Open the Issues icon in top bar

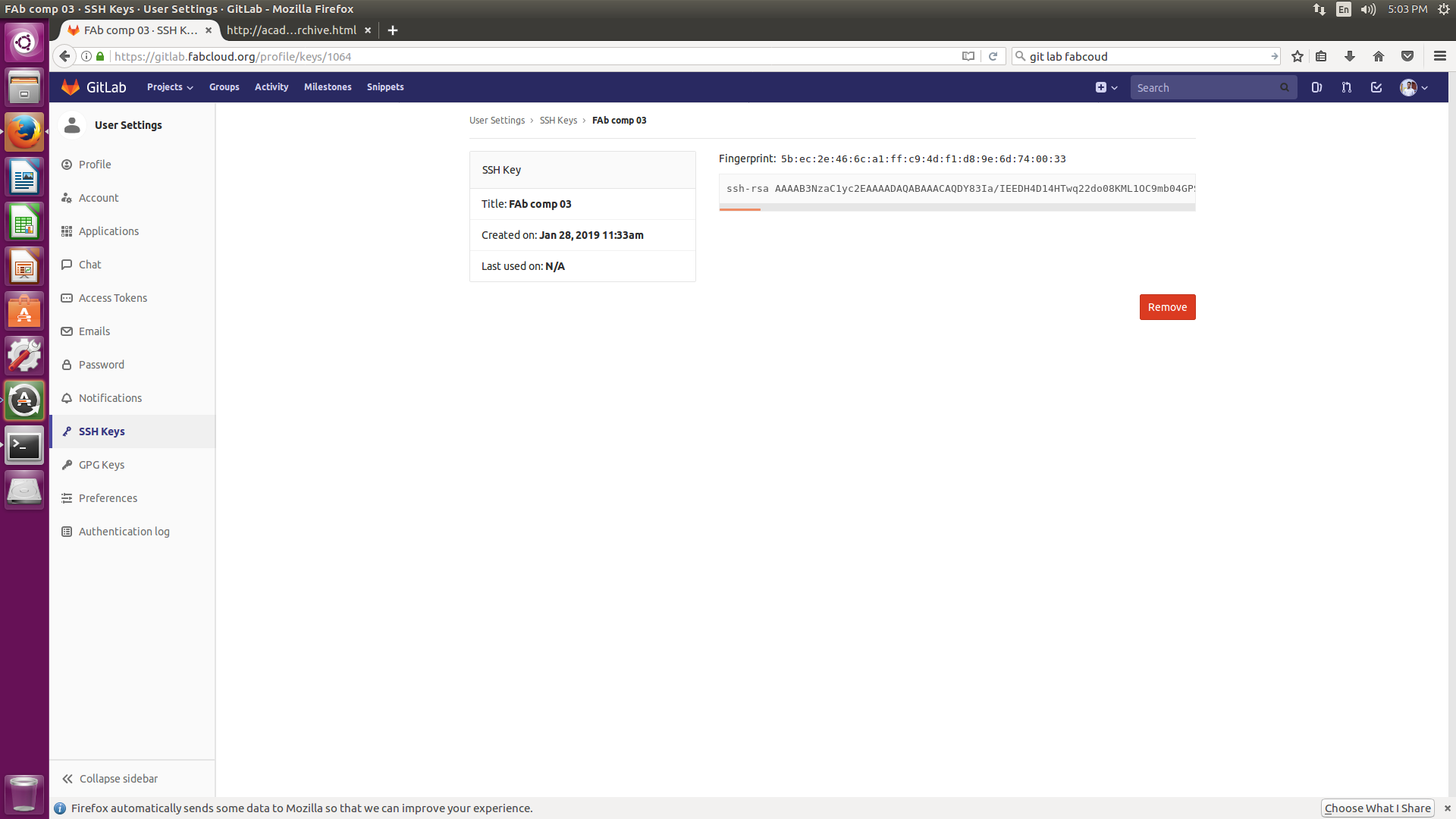point(1316,87)
